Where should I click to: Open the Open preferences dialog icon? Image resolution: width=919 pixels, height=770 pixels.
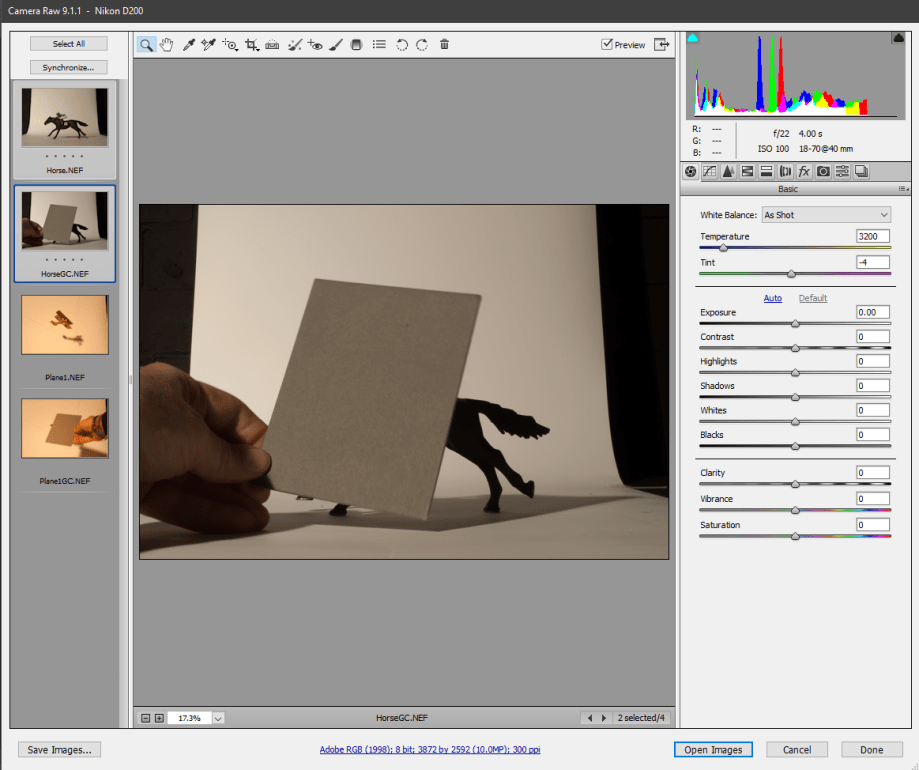pos(379,45)
